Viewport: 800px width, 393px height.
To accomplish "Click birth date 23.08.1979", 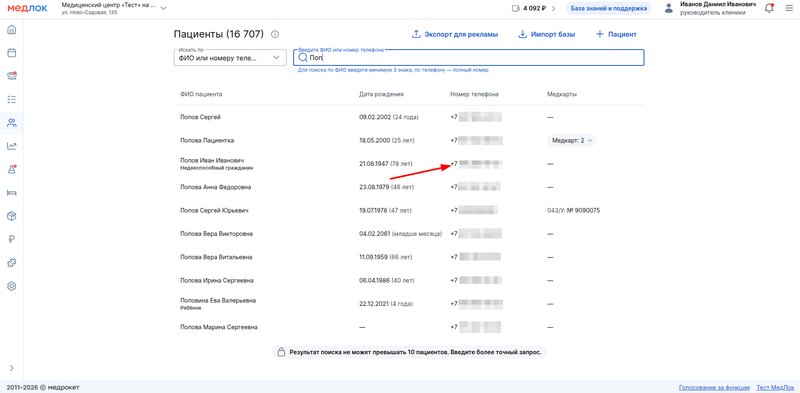I will 374,187.
